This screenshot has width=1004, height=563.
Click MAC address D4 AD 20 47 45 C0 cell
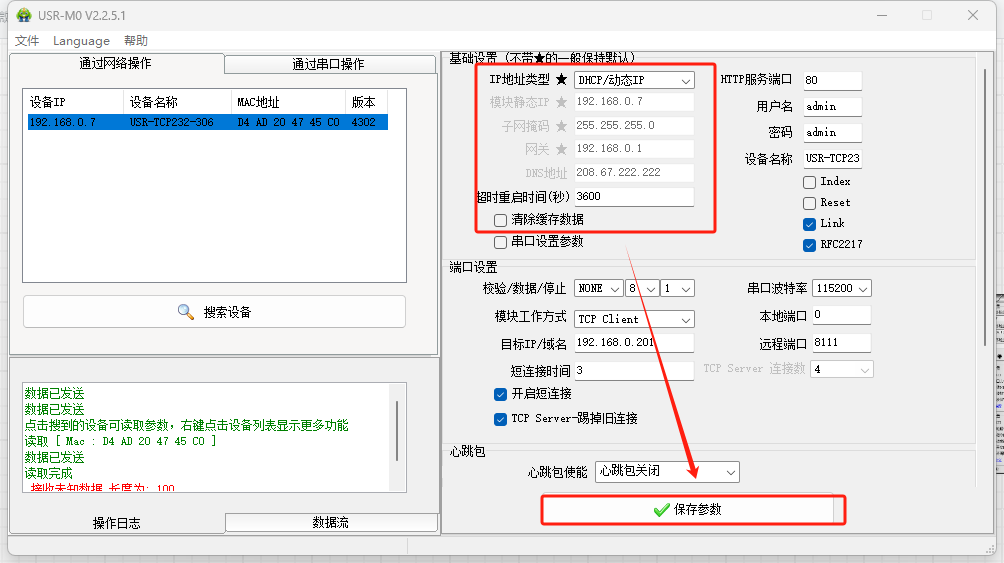point(289,122)
